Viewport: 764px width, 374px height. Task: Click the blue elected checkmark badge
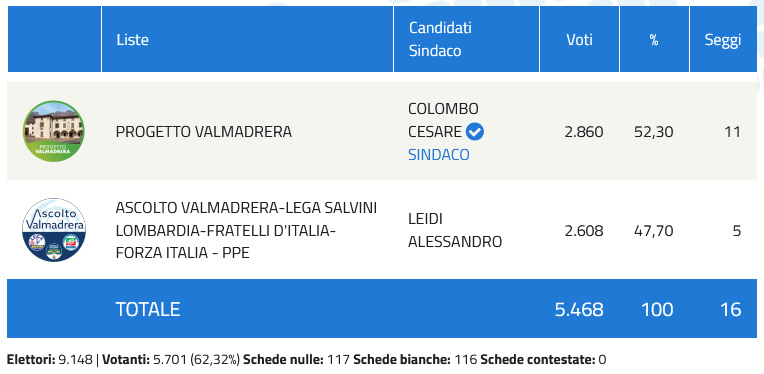pos(475,131)
